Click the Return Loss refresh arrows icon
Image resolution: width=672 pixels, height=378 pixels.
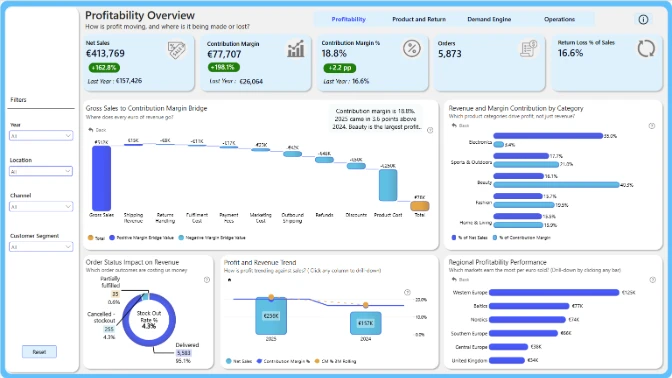coord(646,48)
